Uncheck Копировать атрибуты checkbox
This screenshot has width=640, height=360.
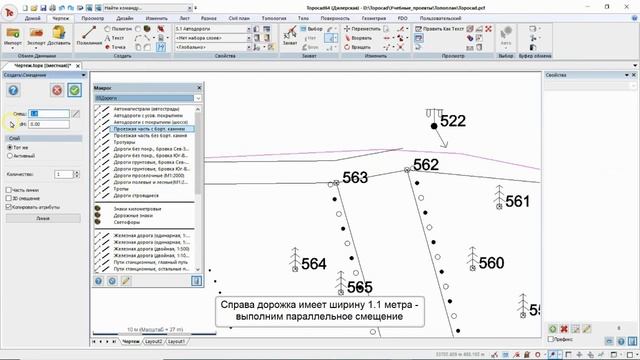point(9,207)
